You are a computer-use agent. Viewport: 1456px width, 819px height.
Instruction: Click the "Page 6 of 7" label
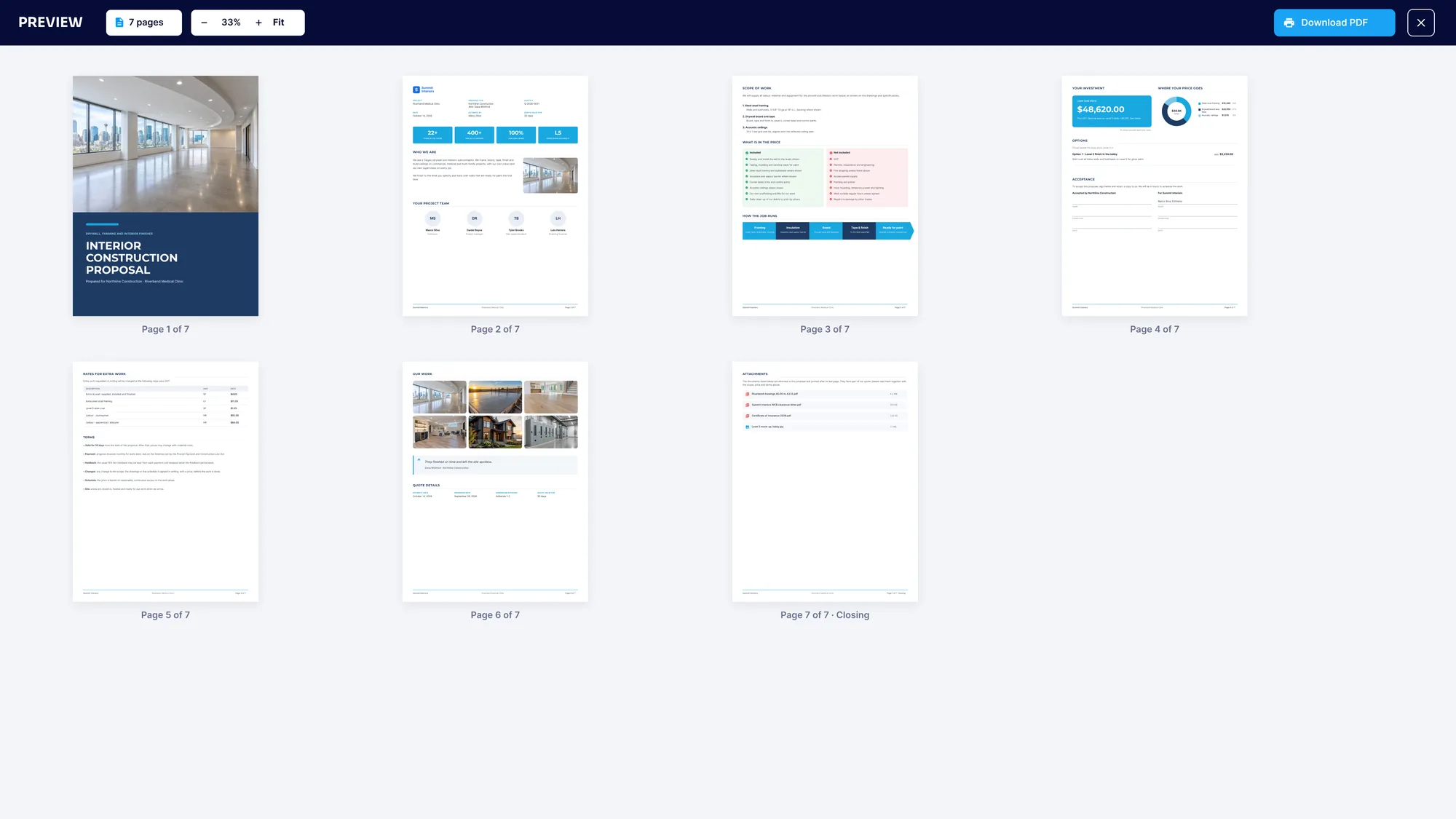point(495,614)
